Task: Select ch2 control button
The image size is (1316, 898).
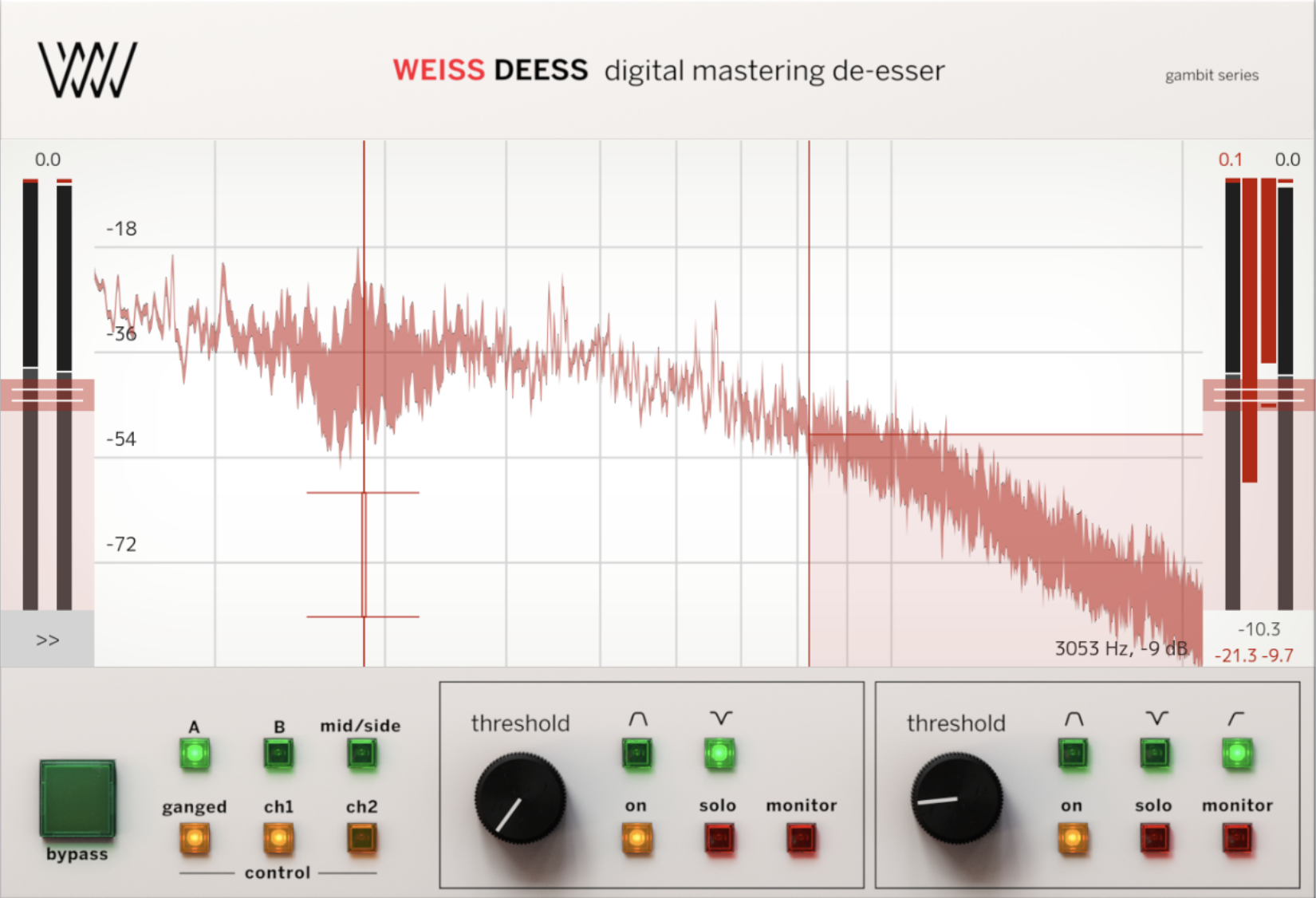Action: coord(361,838)
